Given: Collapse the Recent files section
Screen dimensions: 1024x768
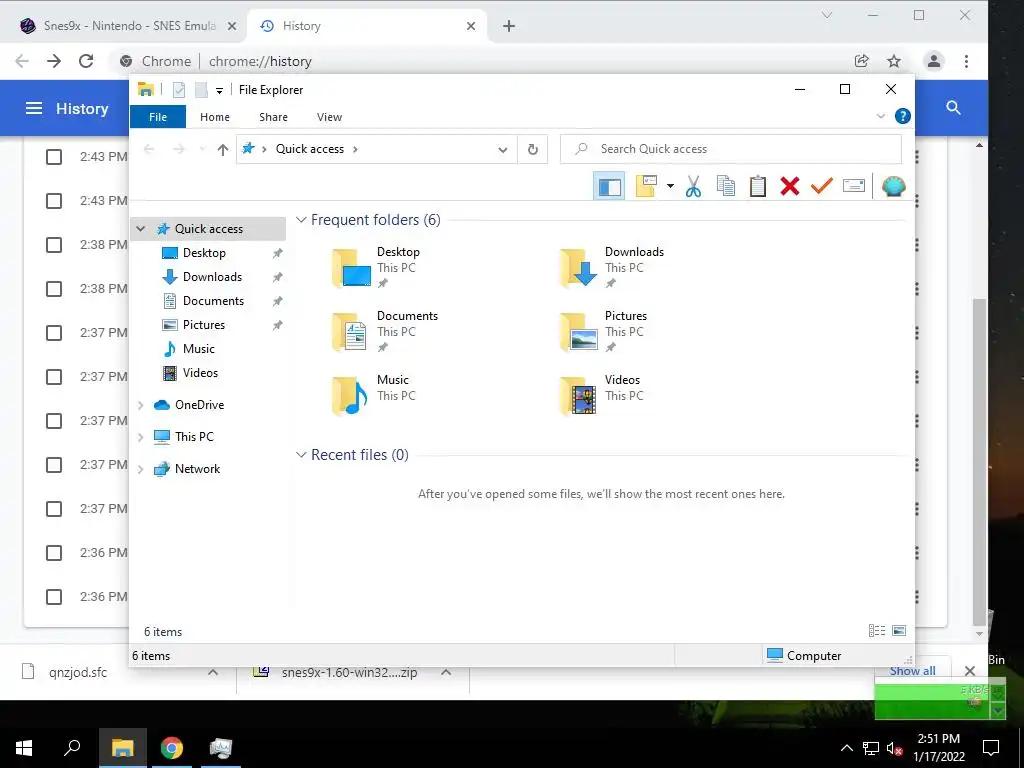Looking at the screenshot, I should tap(301, 455).
